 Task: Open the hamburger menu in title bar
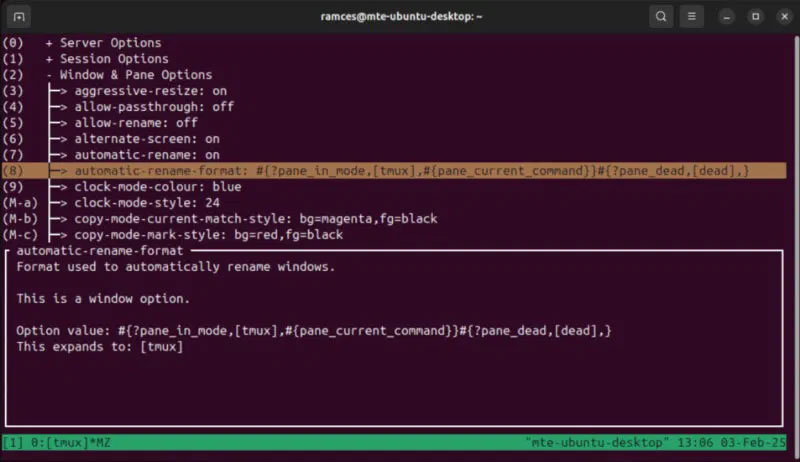coord(691,16)
